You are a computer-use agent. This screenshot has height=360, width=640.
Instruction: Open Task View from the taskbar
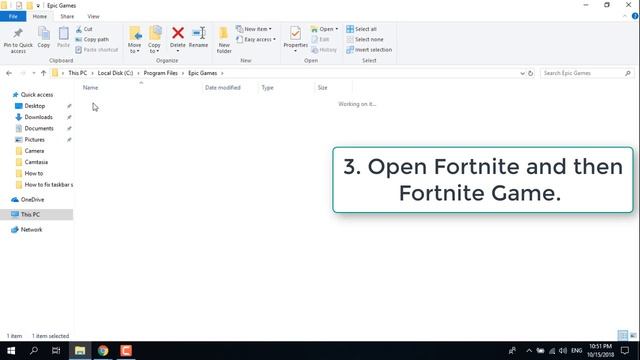click(56, 351)
